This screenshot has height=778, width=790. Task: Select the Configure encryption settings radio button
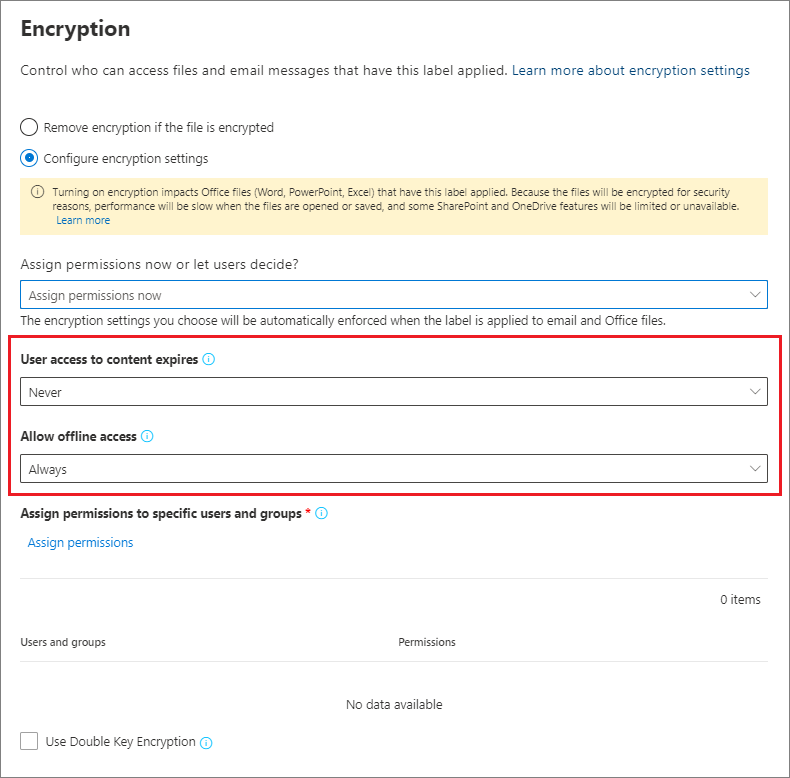(x=30, y=158)
